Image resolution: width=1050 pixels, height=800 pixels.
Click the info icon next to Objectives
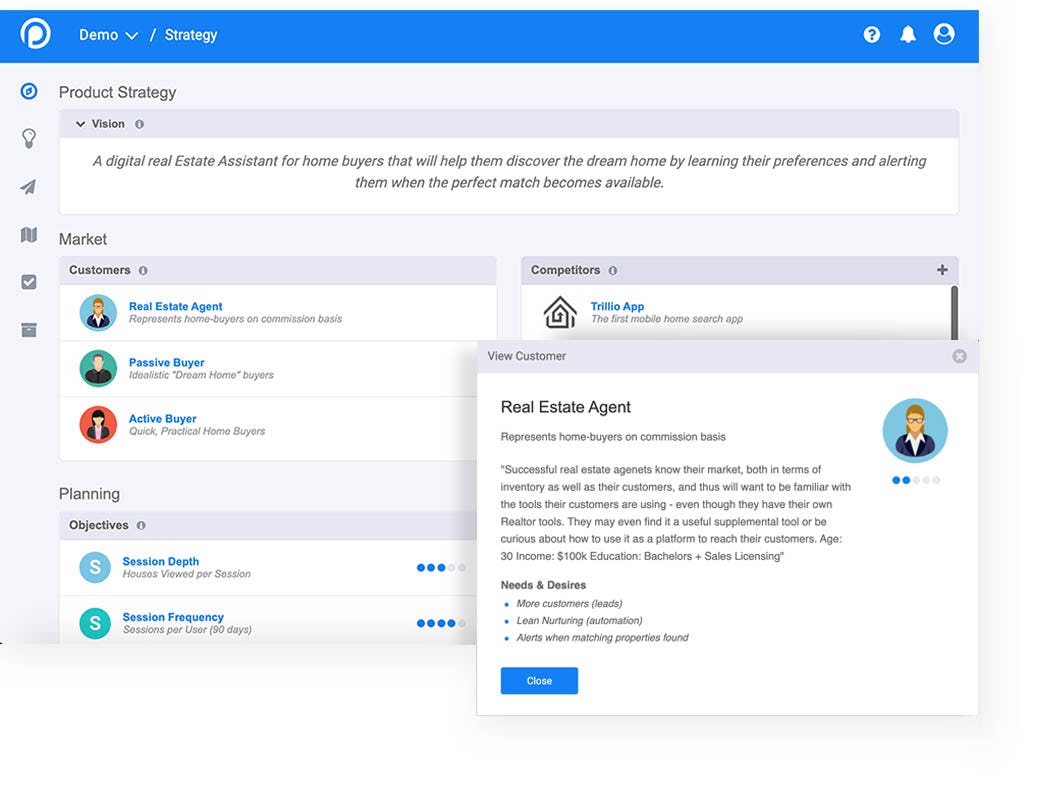[139, 525]
